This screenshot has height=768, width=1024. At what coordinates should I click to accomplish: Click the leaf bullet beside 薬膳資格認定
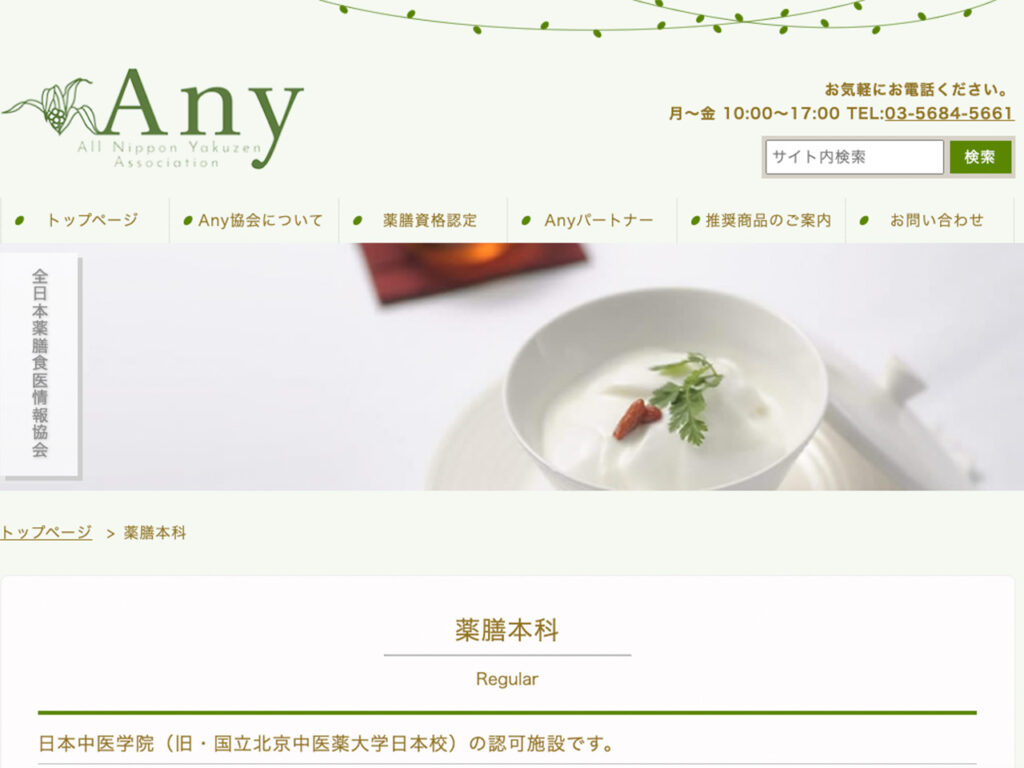coord(357,221)
